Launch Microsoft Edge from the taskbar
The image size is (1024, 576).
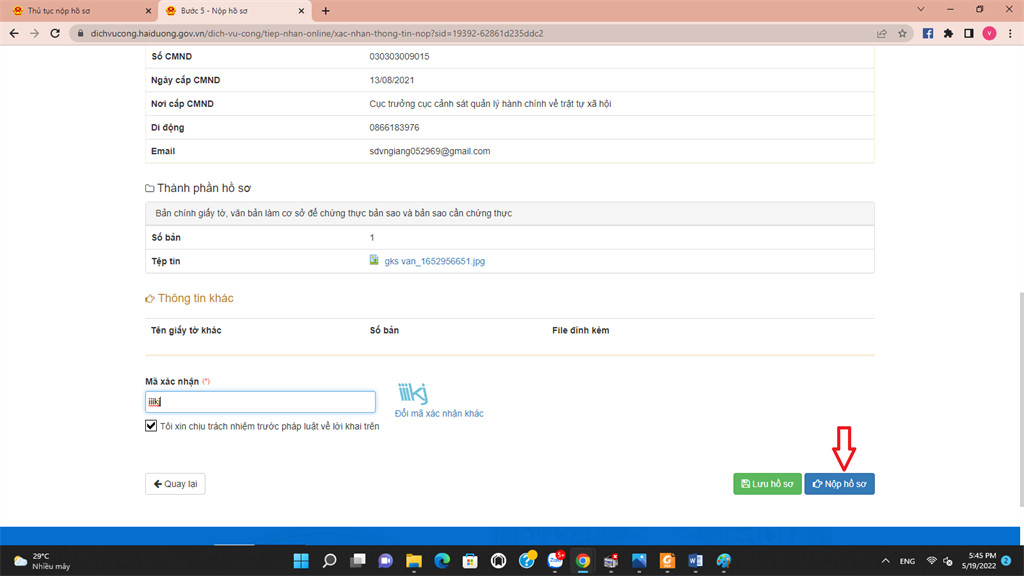(442, 561)
